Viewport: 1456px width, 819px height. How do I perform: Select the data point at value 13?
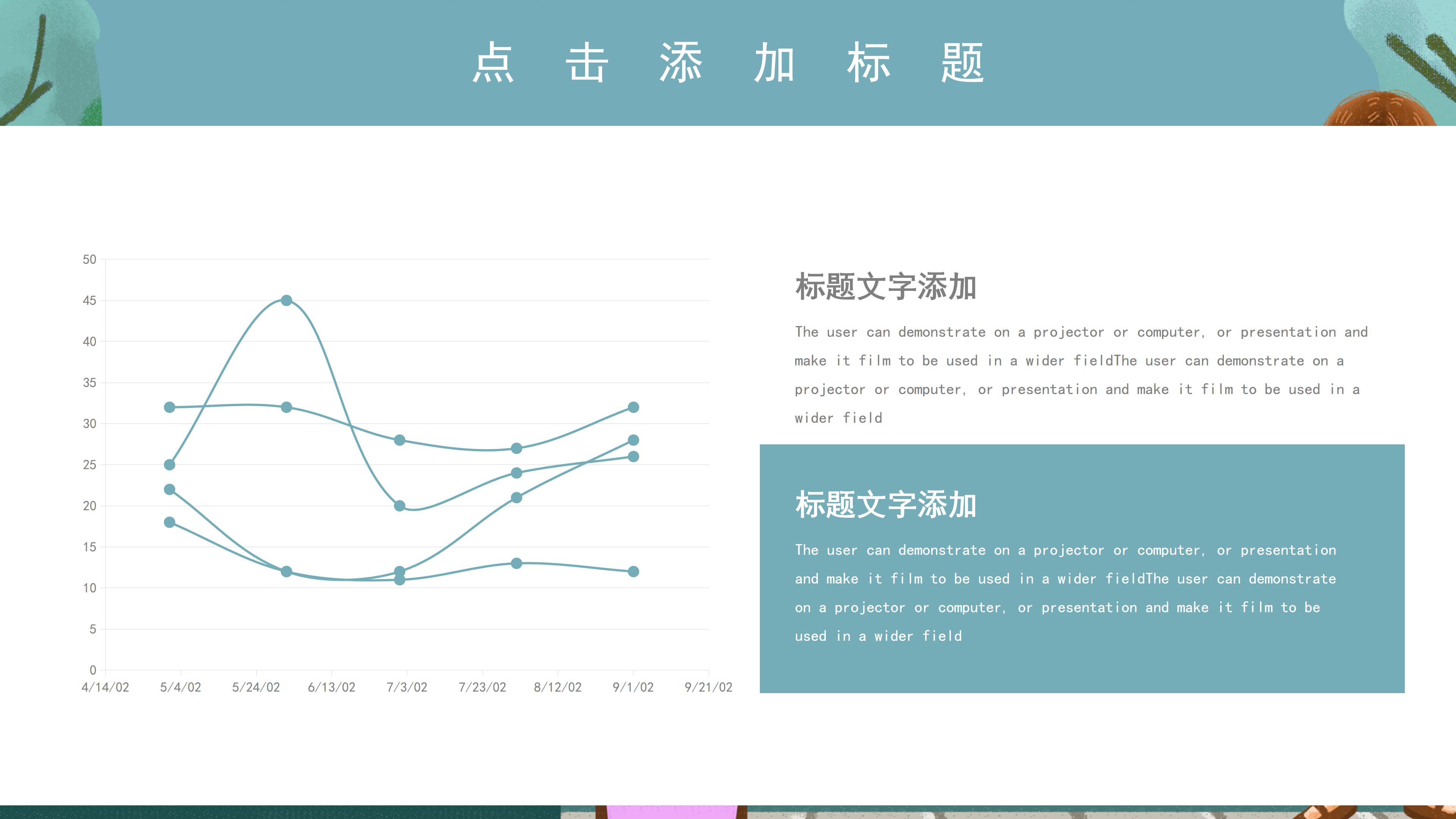click(516, 563)
